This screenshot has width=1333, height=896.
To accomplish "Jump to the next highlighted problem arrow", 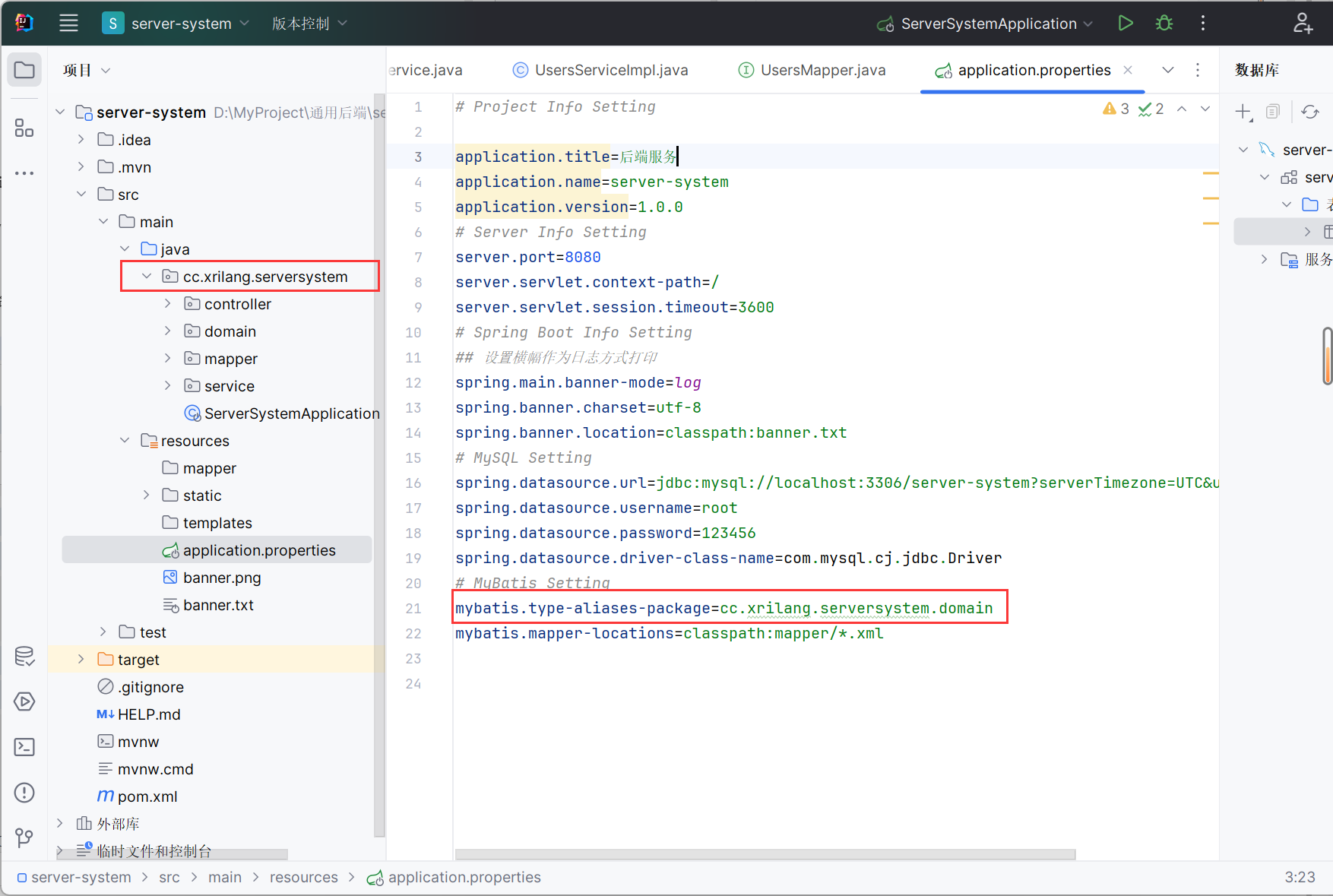I will [1205, 109].
